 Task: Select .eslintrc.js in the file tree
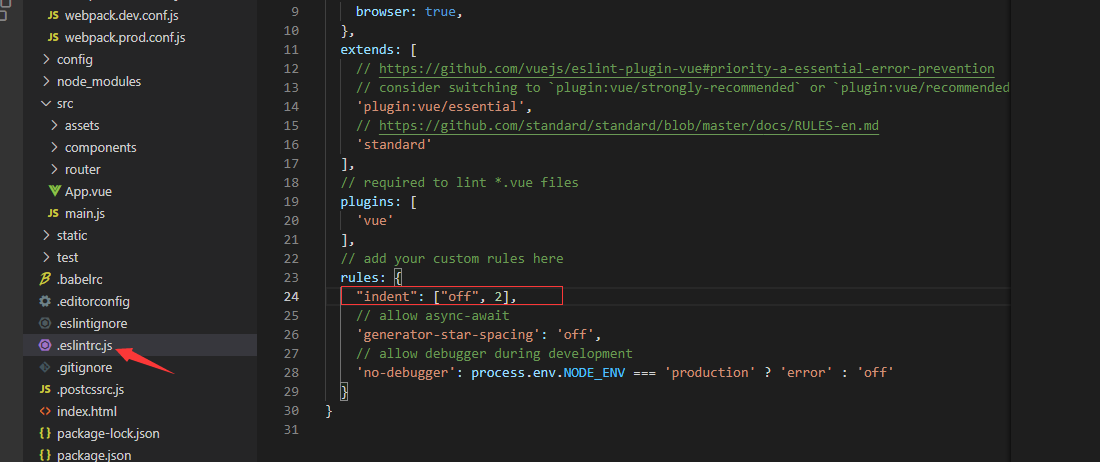85,345
